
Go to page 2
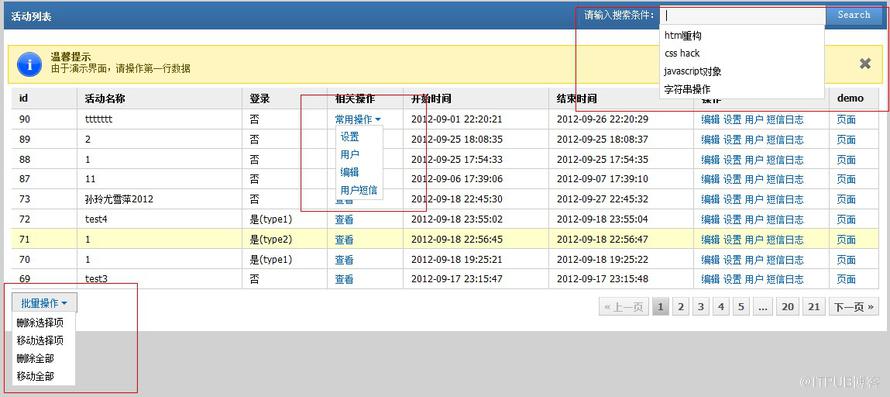click(x=681, y=307)
